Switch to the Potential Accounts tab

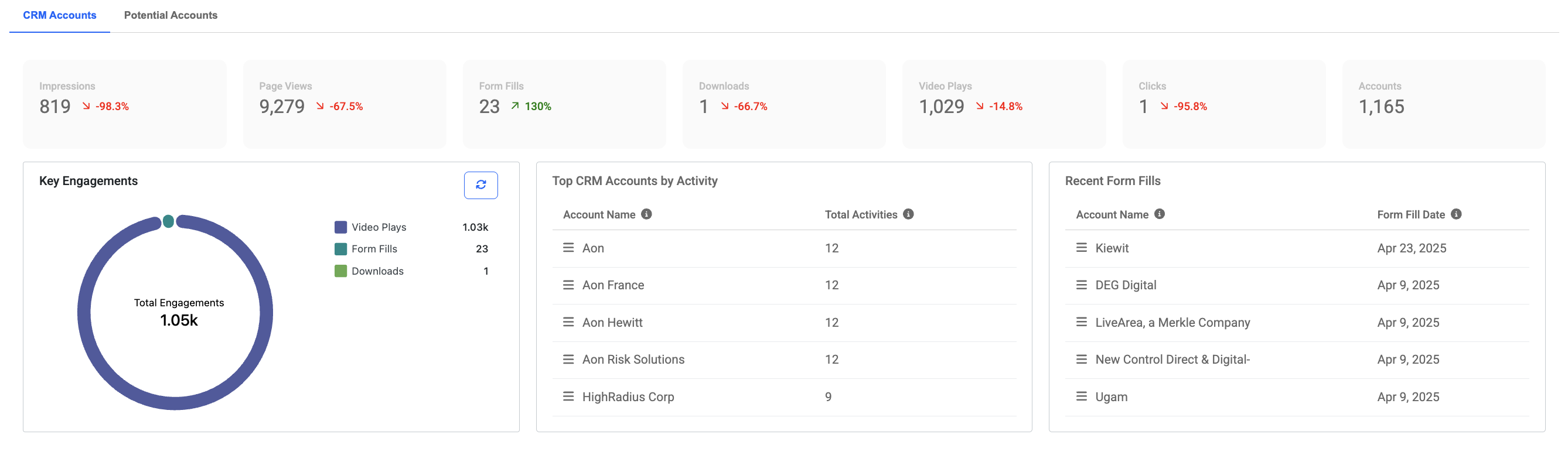click(171, 15)
